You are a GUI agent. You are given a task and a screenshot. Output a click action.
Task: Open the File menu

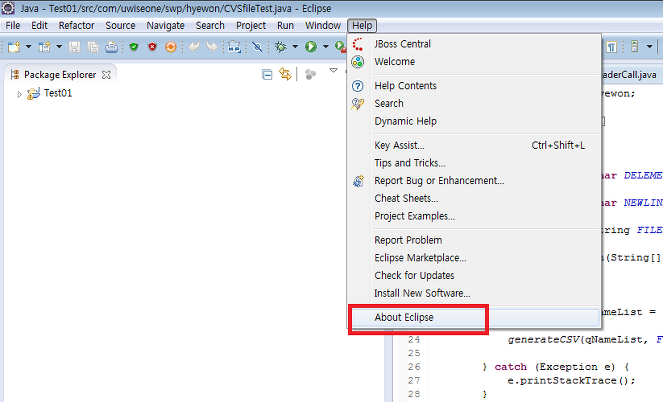[x=13, y=25]
